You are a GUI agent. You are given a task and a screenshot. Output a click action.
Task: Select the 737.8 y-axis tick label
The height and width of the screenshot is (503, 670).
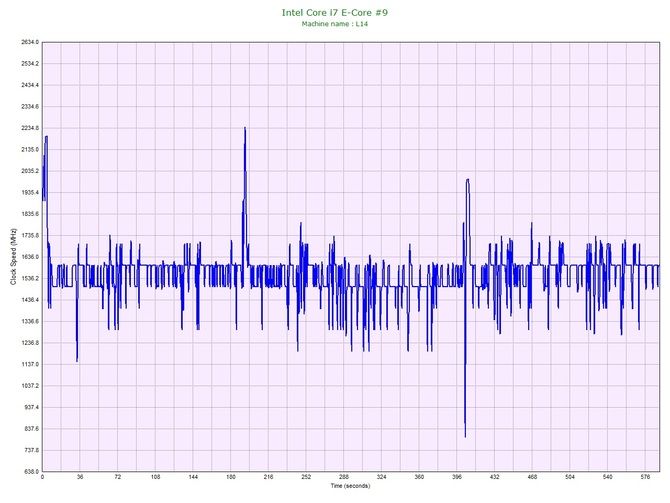coord(31,450)
